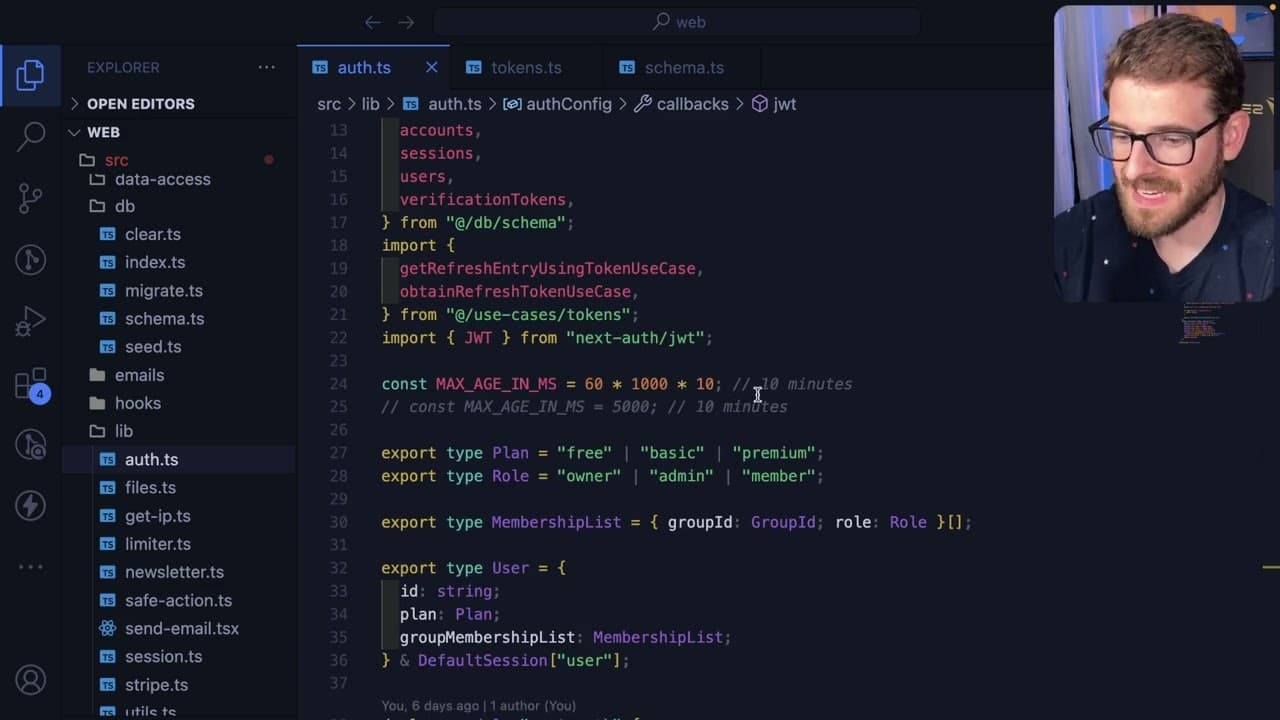This screenshot has height=720, width=1280.
Task: Open seed.ts in the file tree
Action: (x=152, y=347)
